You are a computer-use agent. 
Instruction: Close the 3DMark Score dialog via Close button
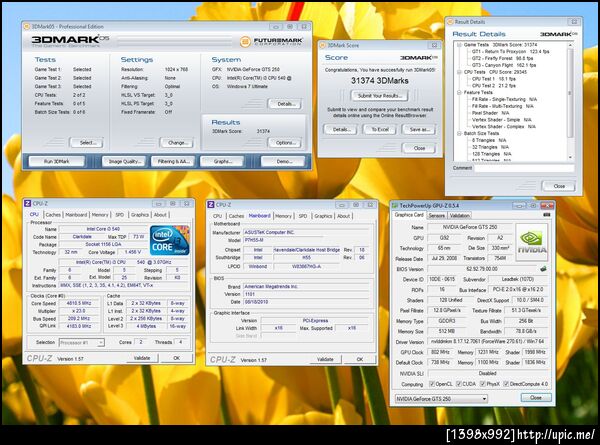point(419,148)
